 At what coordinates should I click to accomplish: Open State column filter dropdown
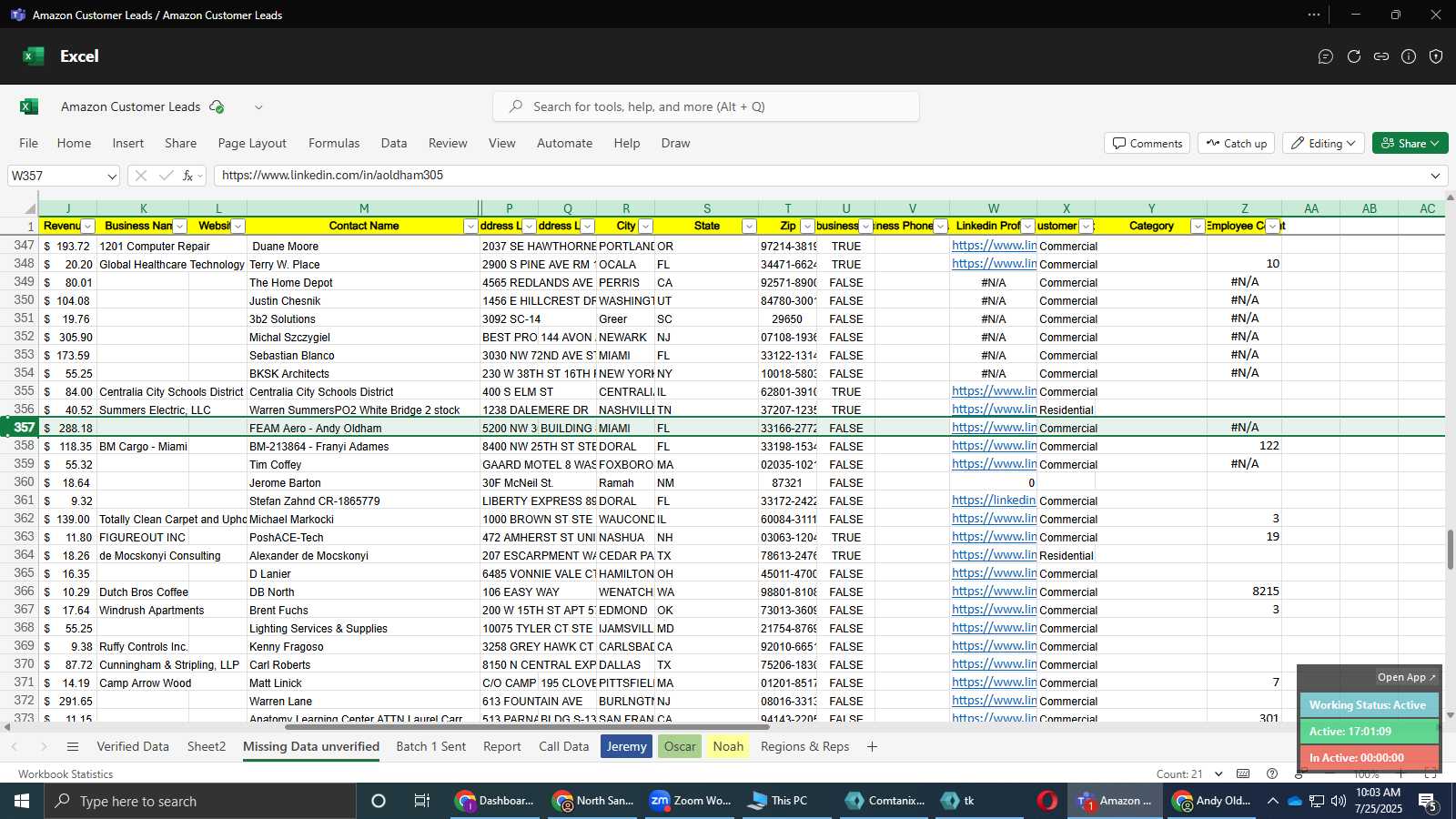749,227
